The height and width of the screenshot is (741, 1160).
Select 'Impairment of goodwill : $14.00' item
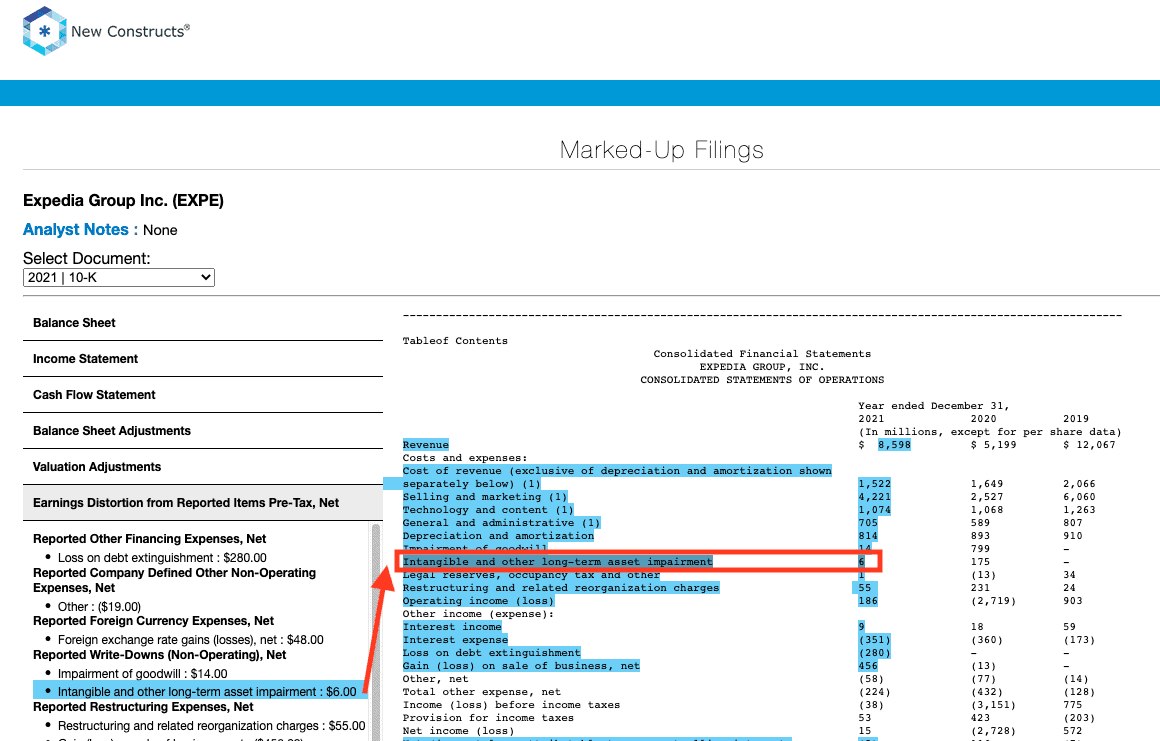coord(143,674)
